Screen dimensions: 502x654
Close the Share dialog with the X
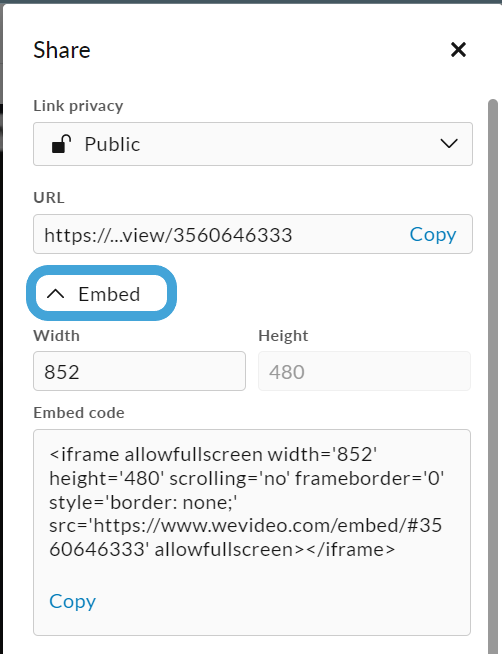pos(458,50)
